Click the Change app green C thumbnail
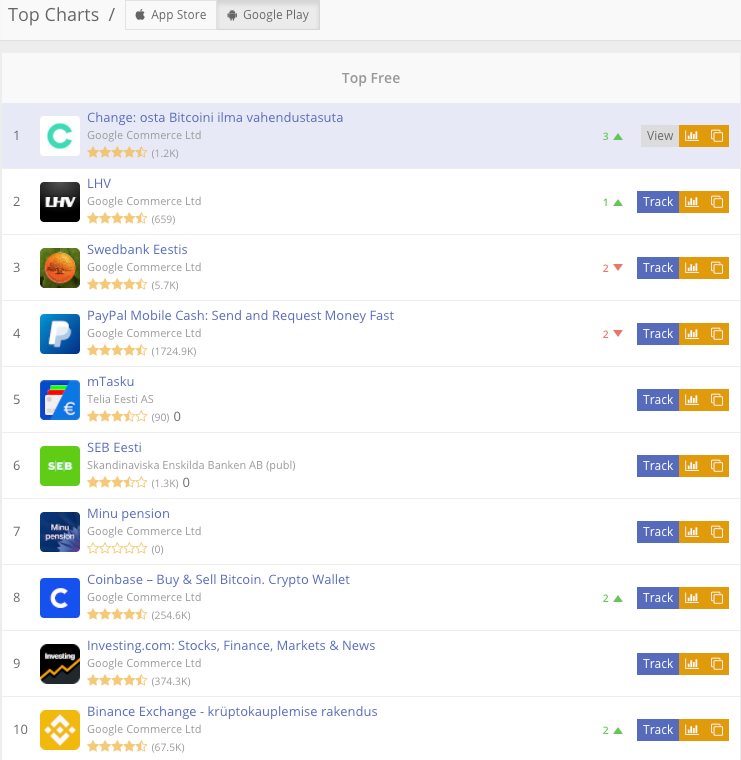741x760 pixels. (x=60, y=136)
